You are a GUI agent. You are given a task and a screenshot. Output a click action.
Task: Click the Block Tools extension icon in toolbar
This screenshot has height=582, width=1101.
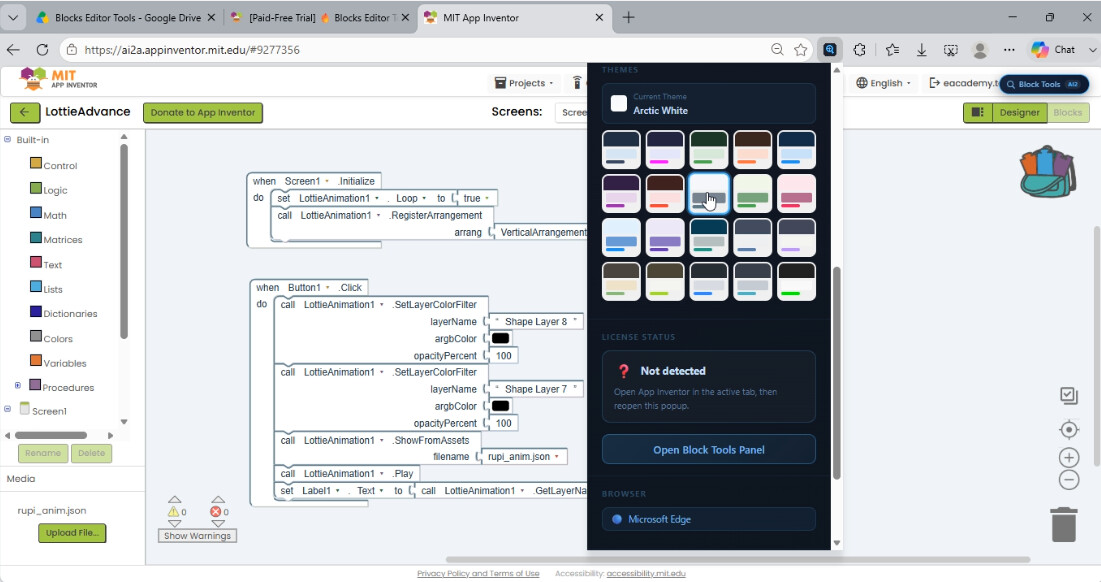pos(830,50)
